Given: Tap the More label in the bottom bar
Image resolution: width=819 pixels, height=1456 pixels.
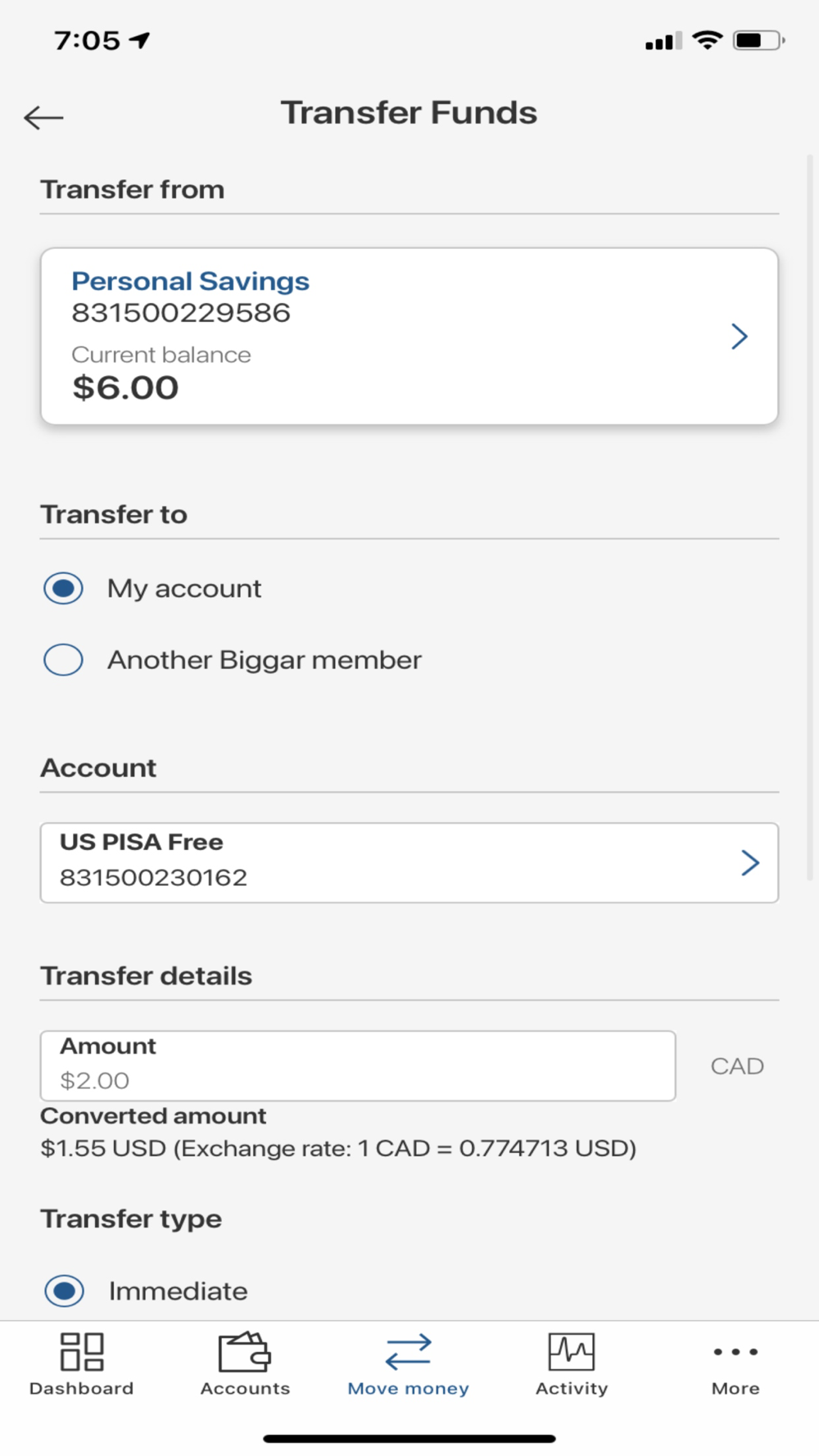Looking at the screenshot, I should [735, 1389].
